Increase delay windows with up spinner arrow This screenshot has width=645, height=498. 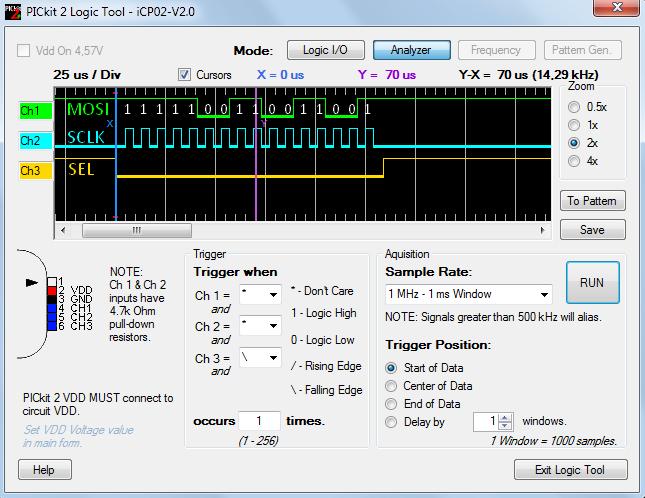[x=505, y=417]
